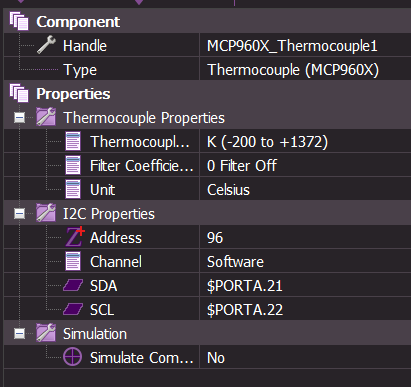Click the I2C Properties folder-wrench icon

[46, 213]
